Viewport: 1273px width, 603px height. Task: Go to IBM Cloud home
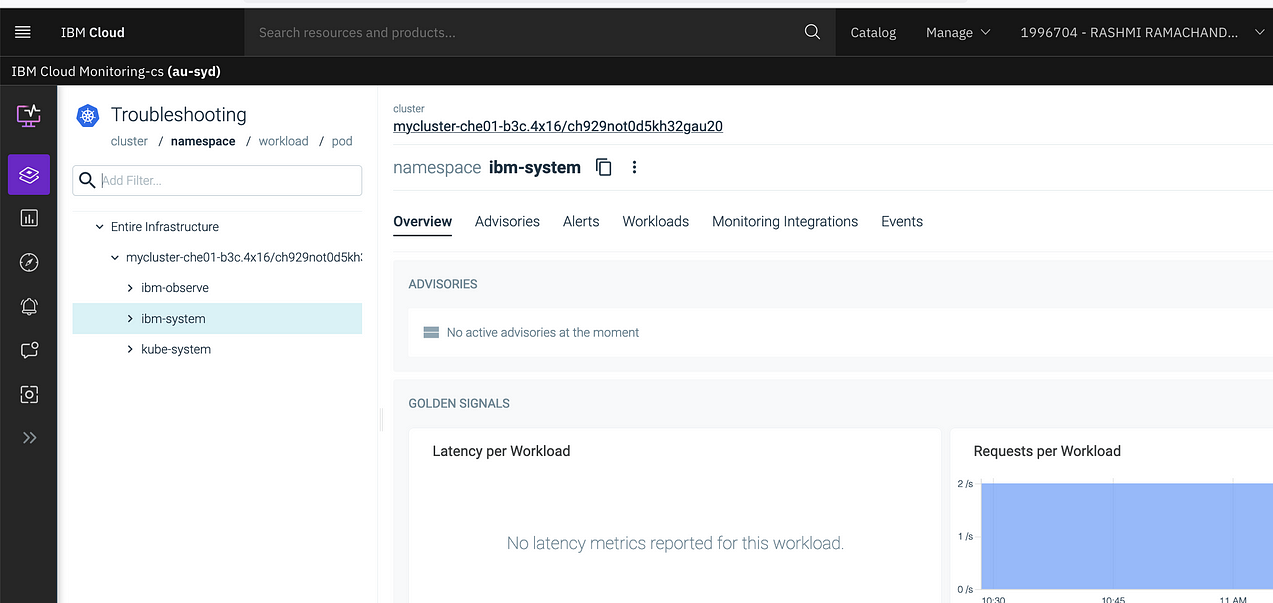[93, 32]
